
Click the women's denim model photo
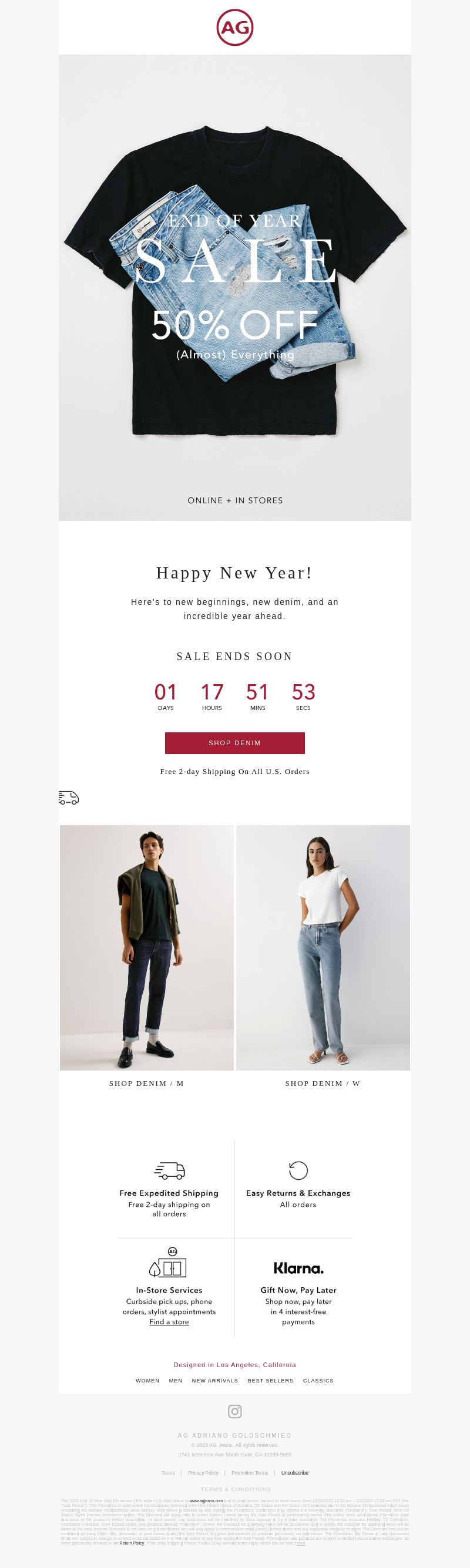[x=323, y=948]
